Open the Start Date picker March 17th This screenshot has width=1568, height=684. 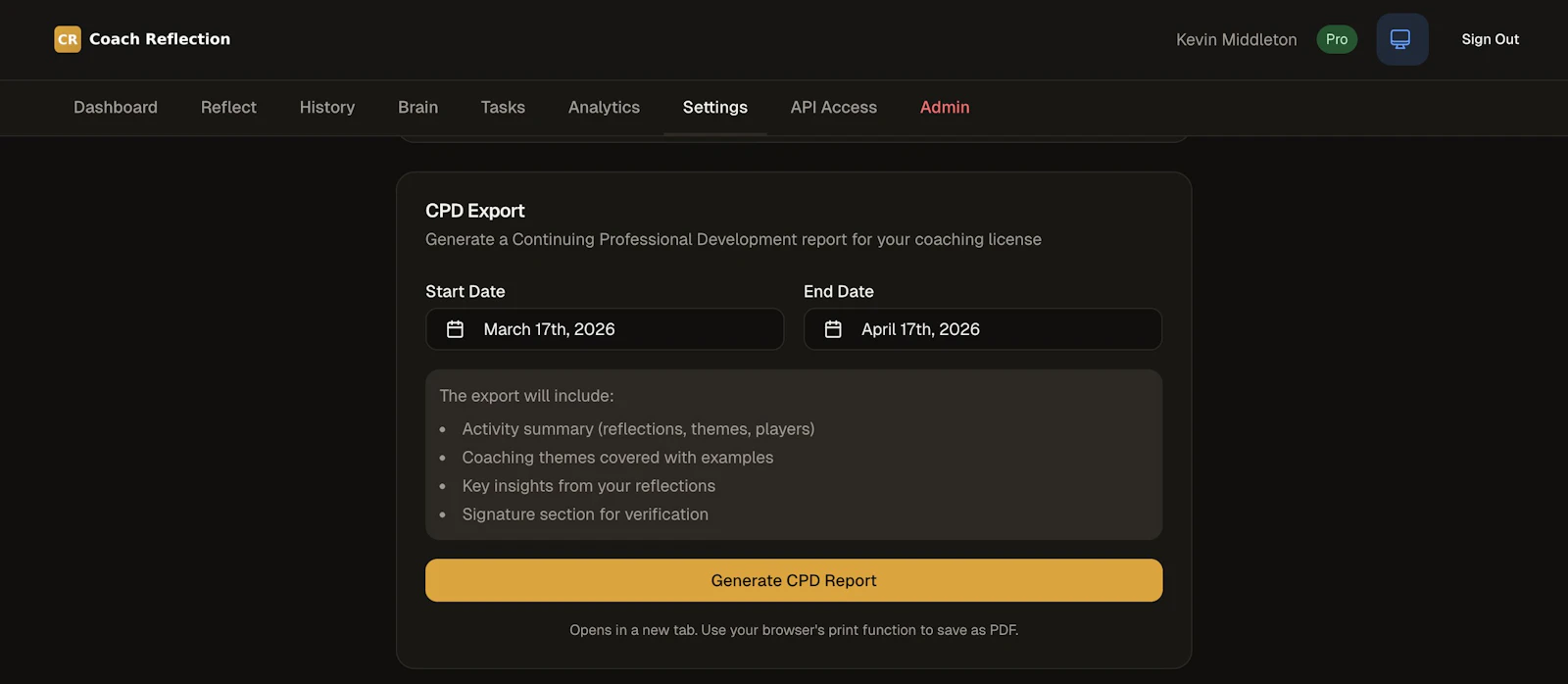pos(605,329)
